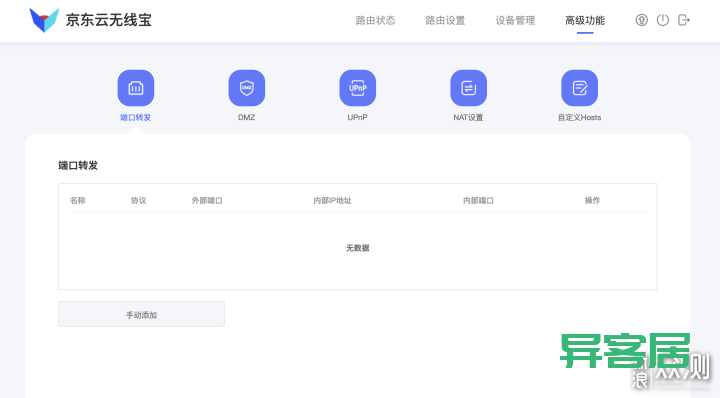The height and width of the screenshot is (398, 720).
Task: Switch to the 路由状态 tab
Action: coord(375,20)
